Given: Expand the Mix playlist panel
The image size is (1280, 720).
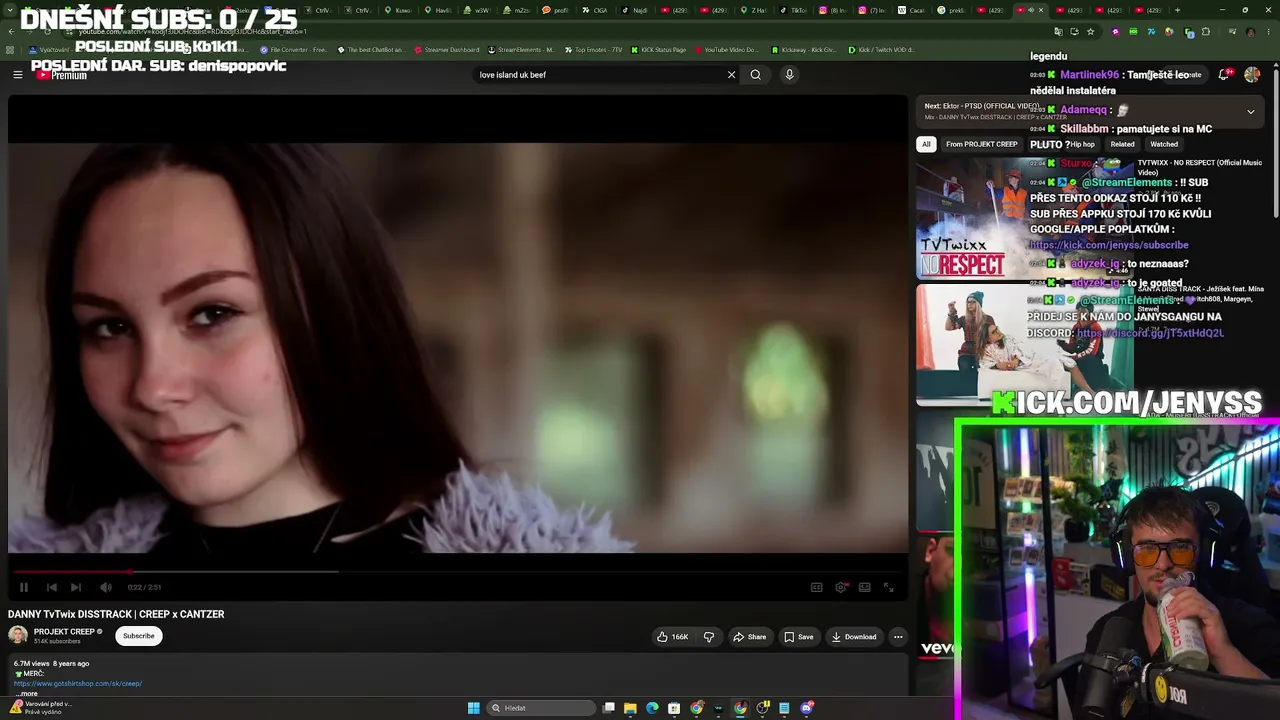Looking at the screenshot, I should pyautogui.click(x=1250, y=112).
